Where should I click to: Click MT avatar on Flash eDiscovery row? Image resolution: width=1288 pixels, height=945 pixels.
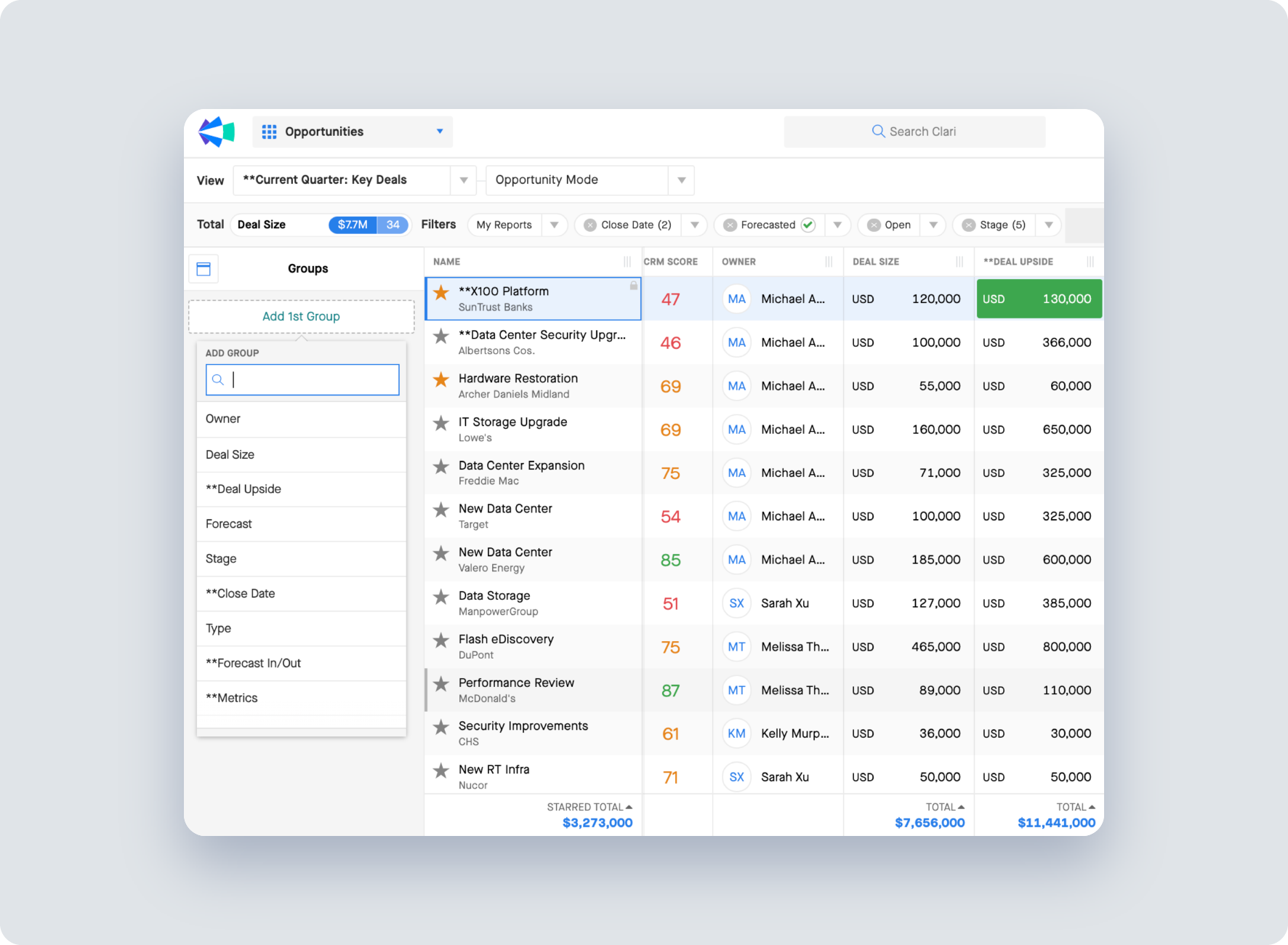(736, 647)
